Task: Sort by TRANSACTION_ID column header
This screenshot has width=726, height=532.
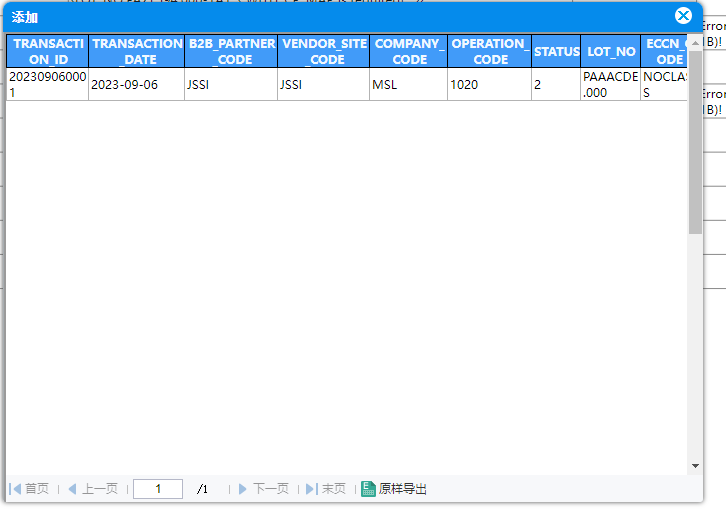Action: [x=48, y=51]
